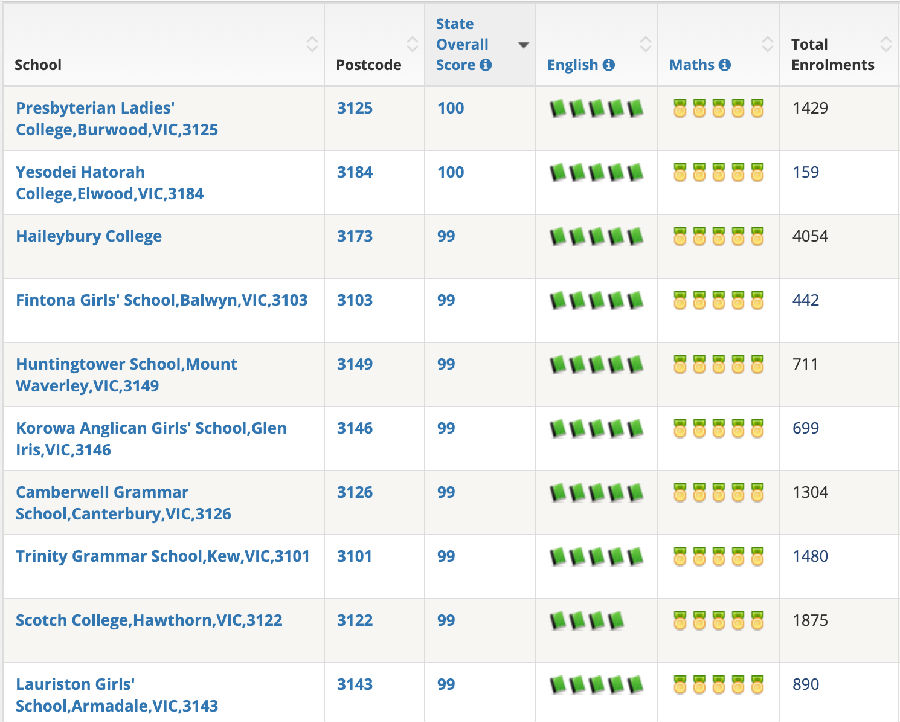This screenshot has width=900, height=722.
Task: Toggle State Overall Score descending sort arrow
Action: [x=523, y=45]
